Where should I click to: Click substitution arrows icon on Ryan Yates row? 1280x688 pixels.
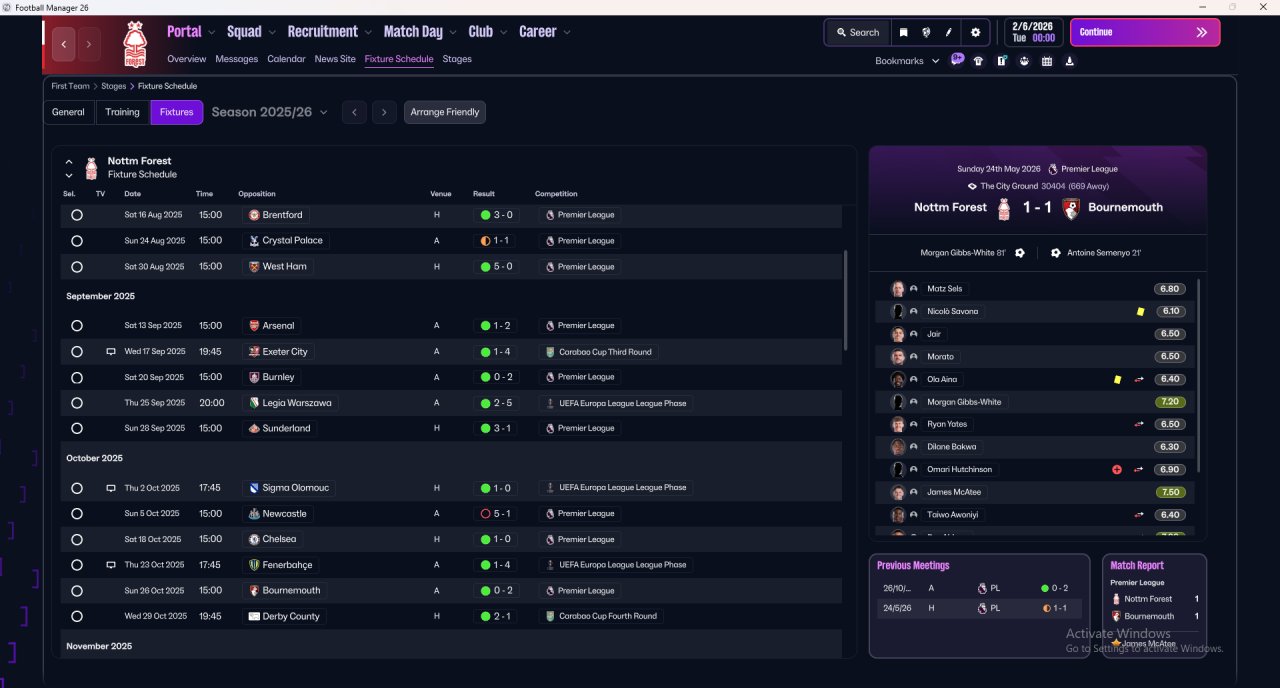click(1139, 425)
